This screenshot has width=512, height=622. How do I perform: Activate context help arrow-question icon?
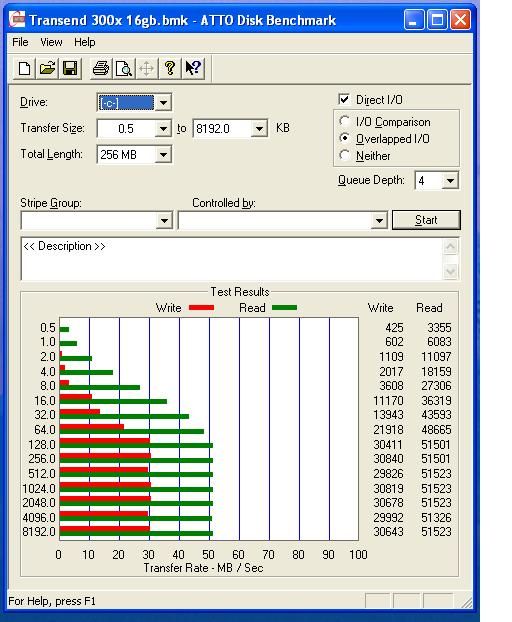click(193, 68)
